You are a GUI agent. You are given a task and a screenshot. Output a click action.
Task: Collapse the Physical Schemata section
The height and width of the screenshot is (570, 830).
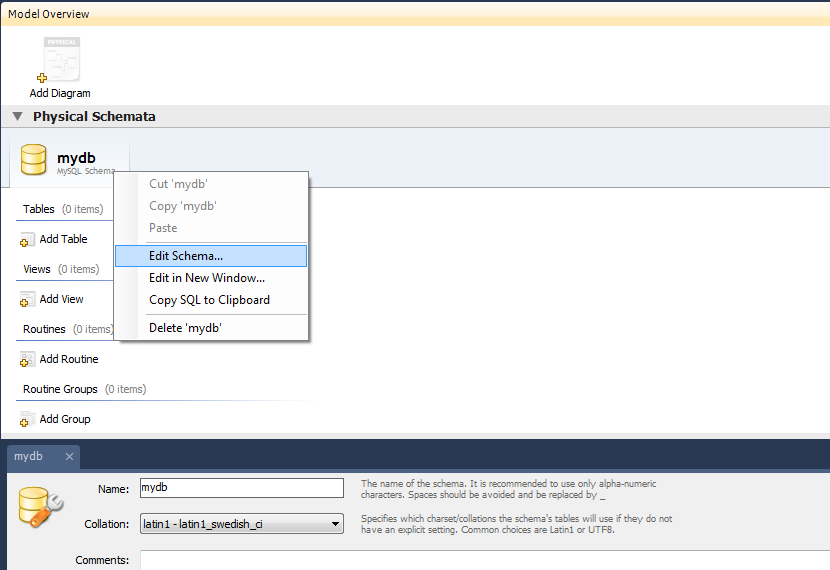pyautogui.click(x=17, y=116)
